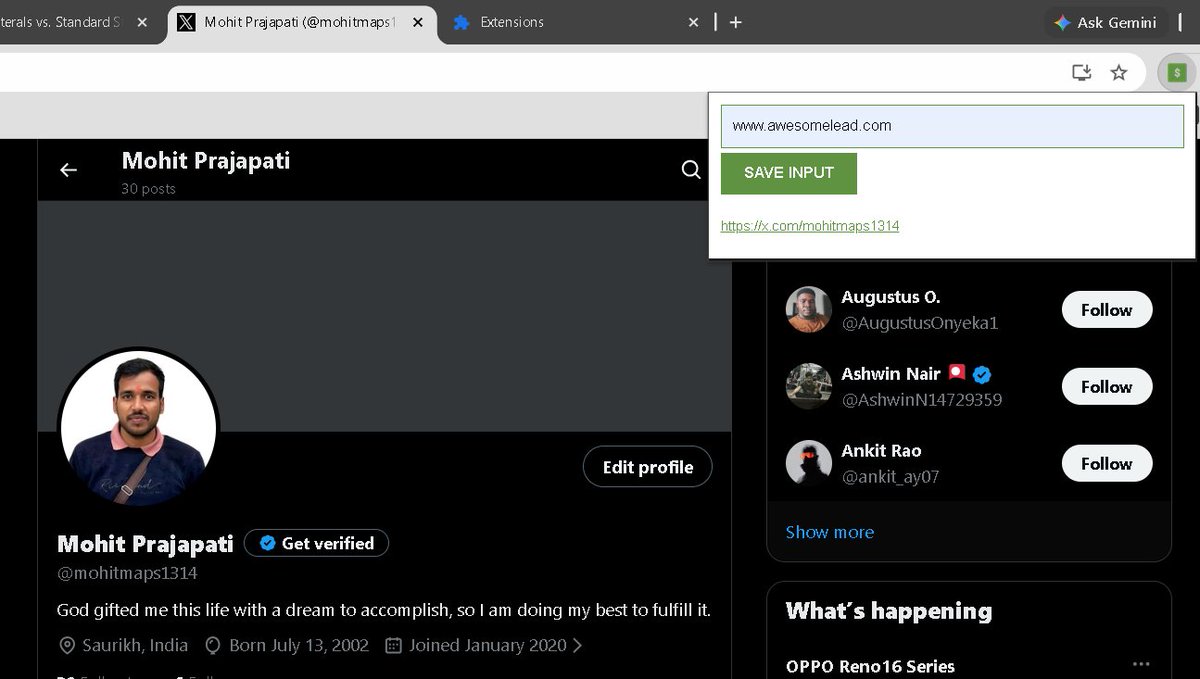Click the X logo favicon on active tab

(x=186, y=22)
